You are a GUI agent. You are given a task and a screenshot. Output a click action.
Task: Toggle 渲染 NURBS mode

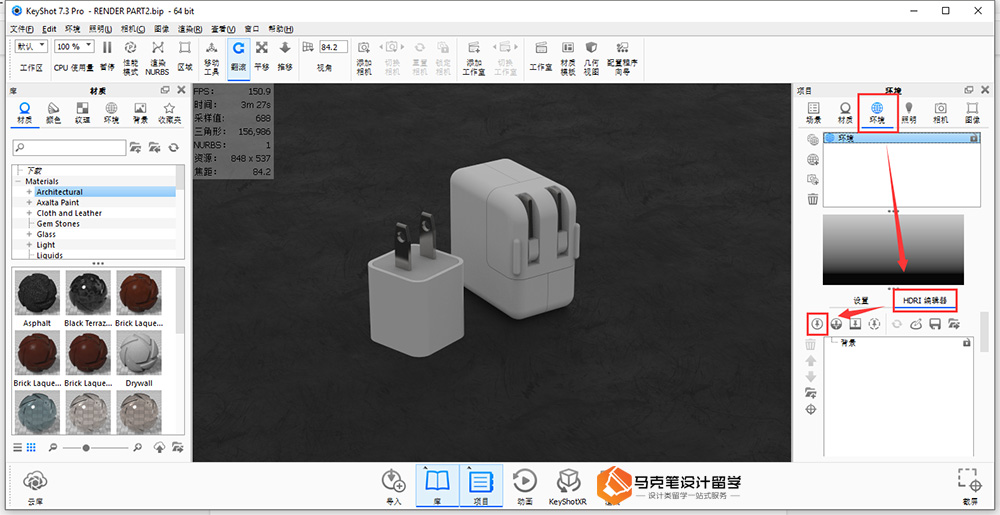[x=158, y=58]
